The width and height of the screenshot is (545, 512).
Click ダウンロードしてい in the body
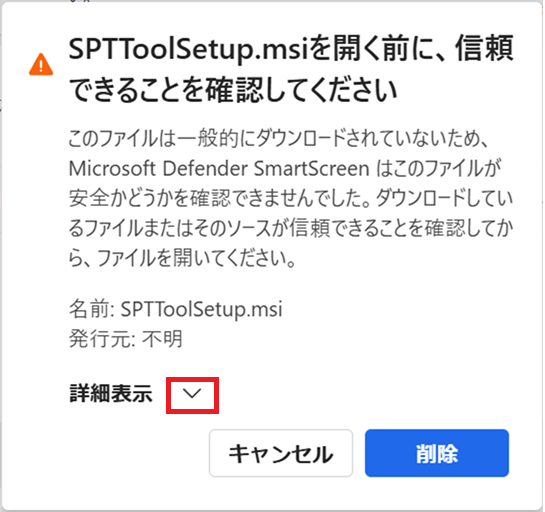point(445,198)
